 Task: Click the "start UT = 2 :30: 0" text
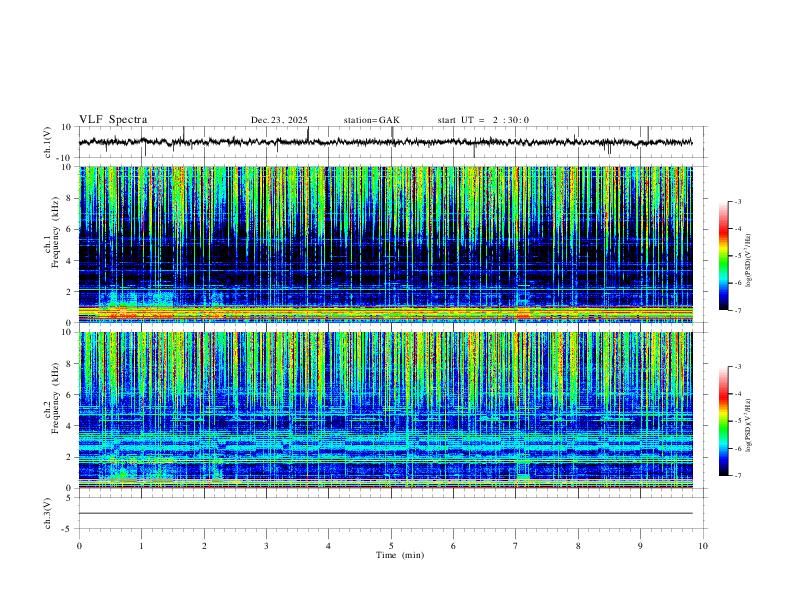pyautogui.click(x=483, y=120)
